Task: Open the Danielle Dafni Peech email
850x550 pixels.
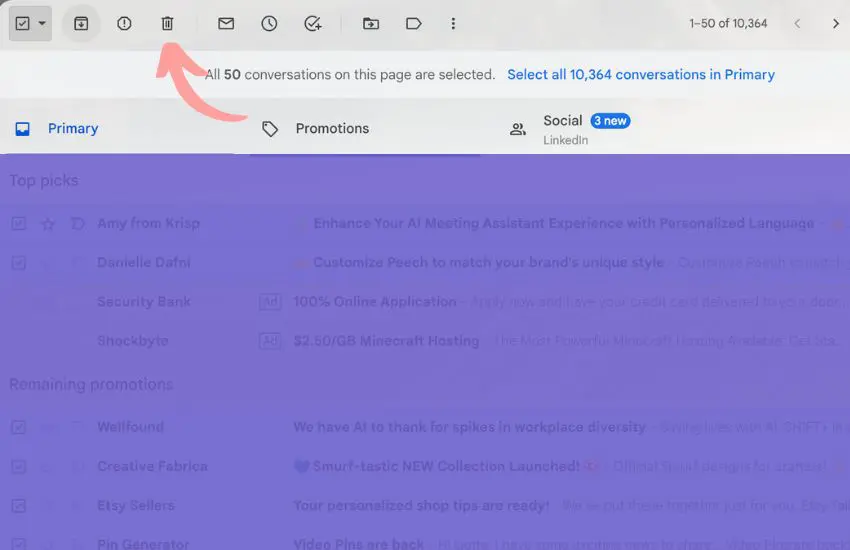Action: click(425, 262)
